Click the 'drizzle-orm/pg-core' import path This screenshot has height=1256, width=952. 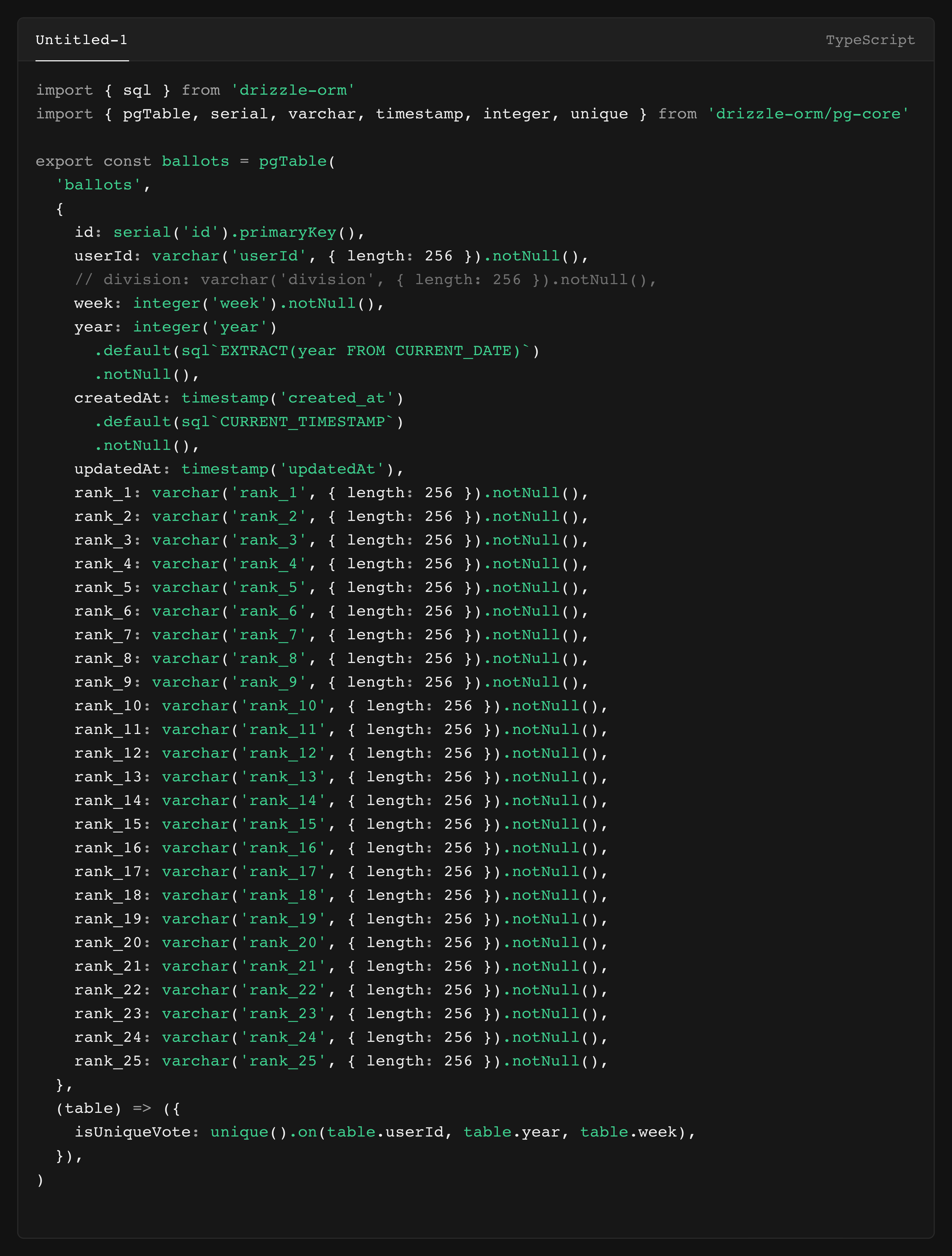[807, 114]
